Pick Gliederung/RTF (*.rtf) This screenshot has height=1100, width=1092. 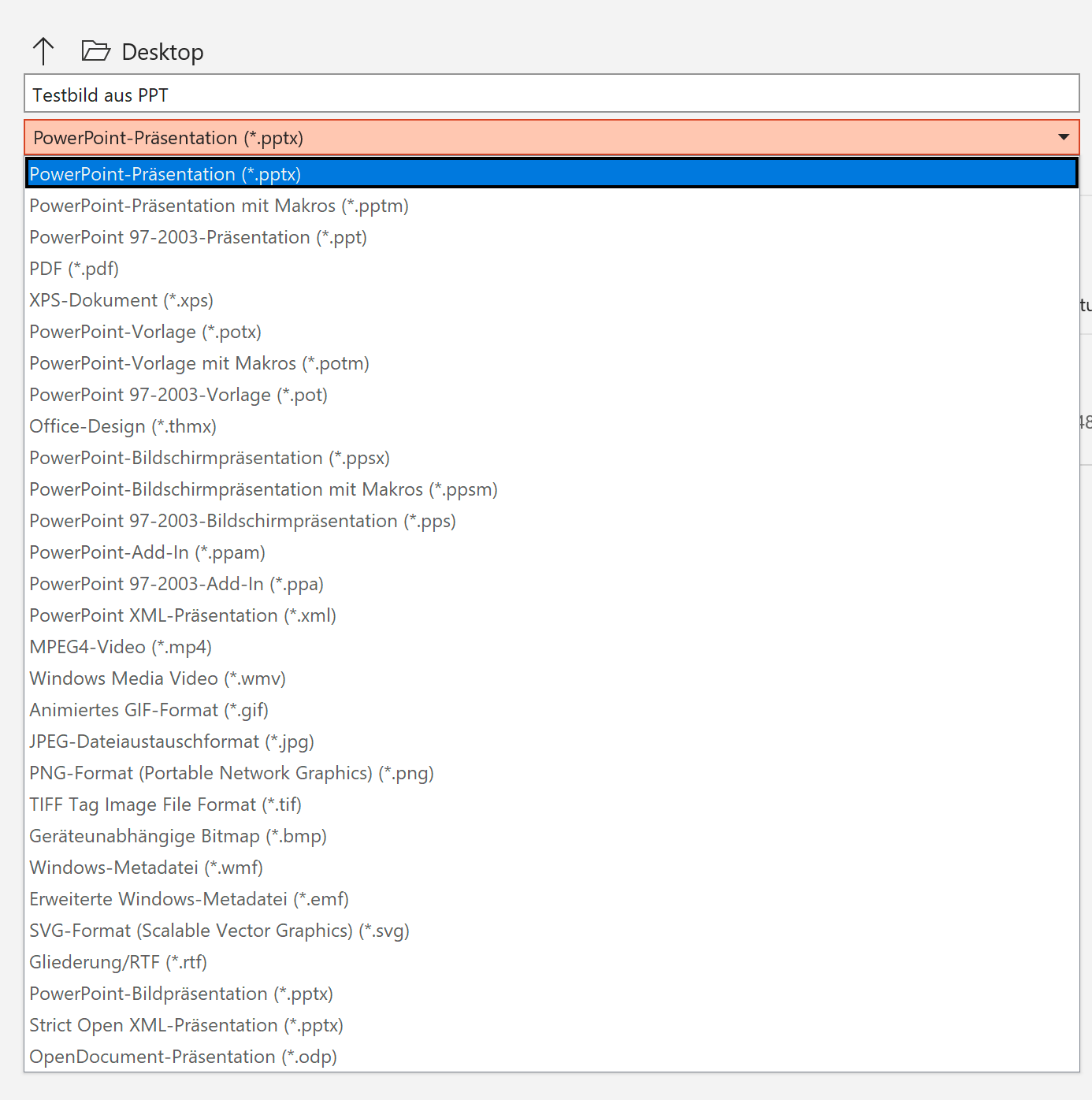point(552,962)
